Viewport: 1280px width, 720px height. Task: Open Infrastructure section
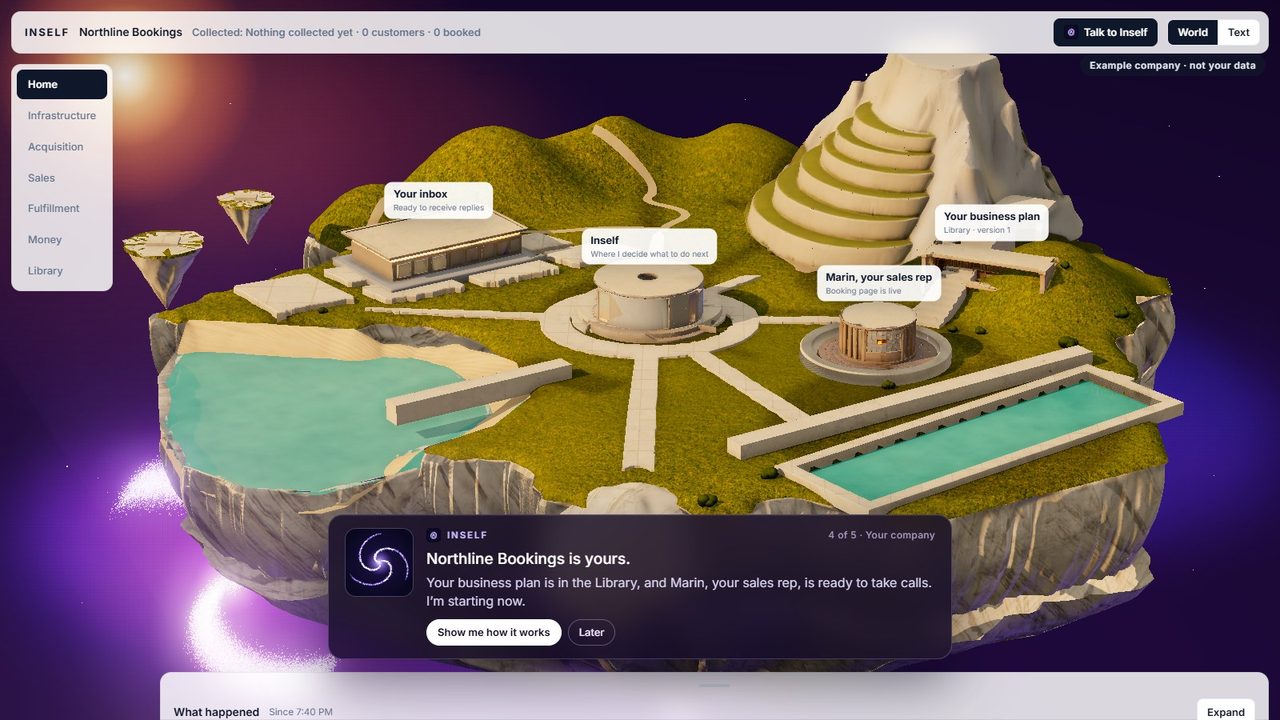[62, 115]
